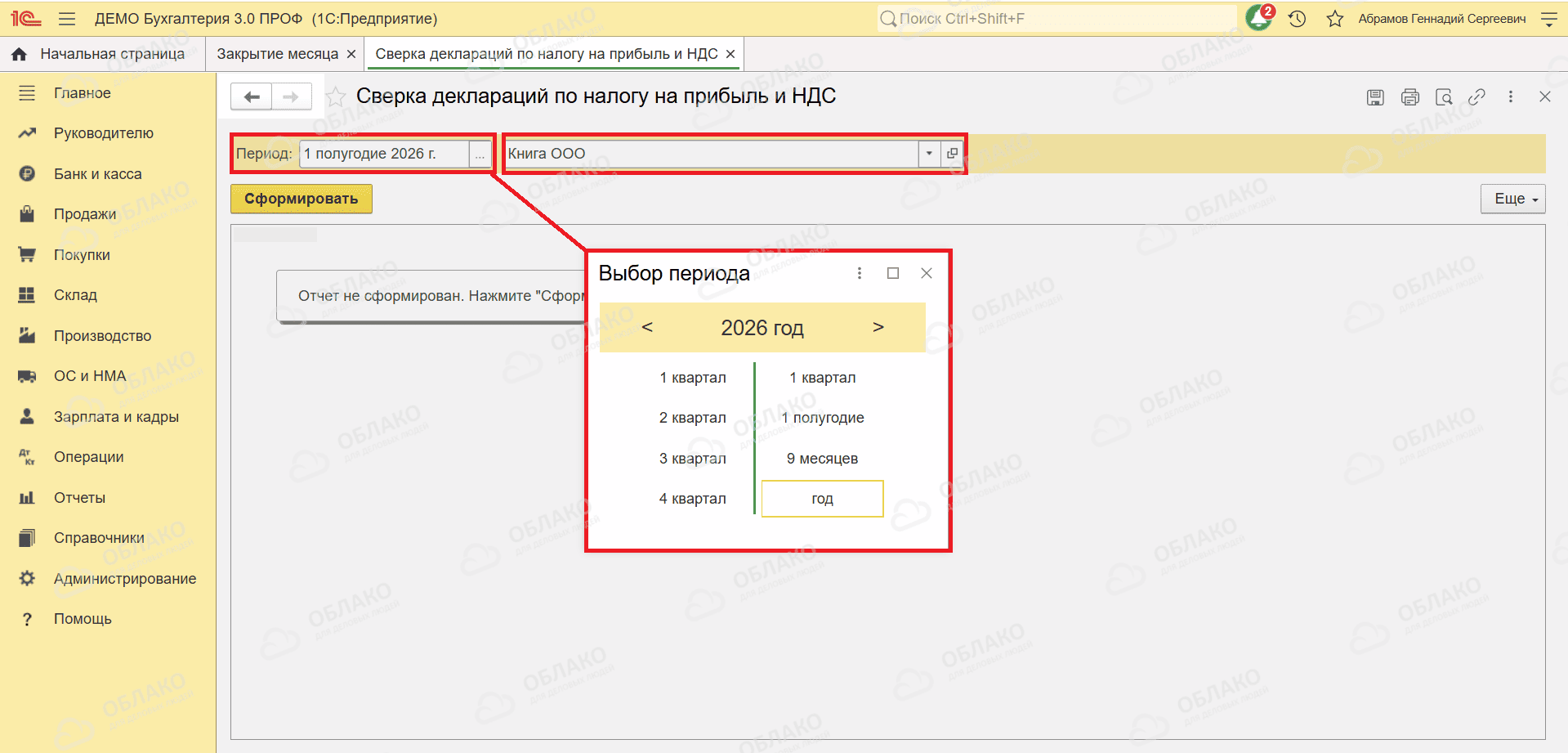Viewport: 1568px width, 753px height.
Task: Select год period option
Action: (x=822, y=499)
